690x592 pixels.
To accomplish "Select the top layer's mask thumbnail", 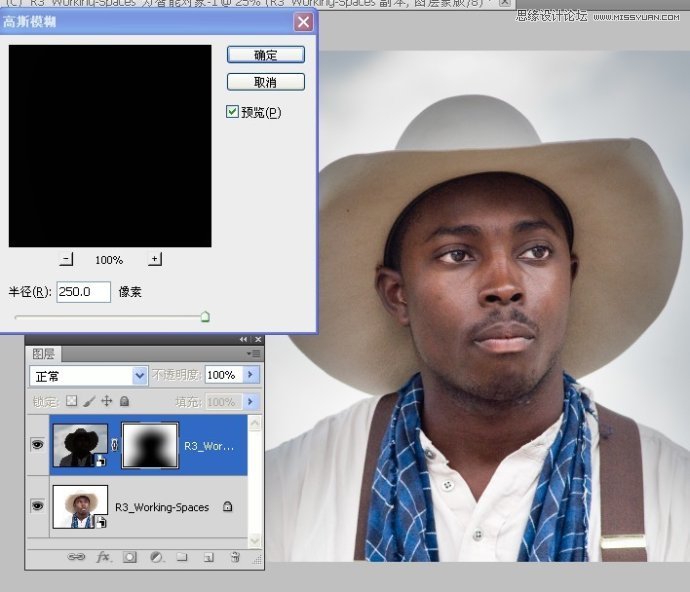I will (150, 445).
